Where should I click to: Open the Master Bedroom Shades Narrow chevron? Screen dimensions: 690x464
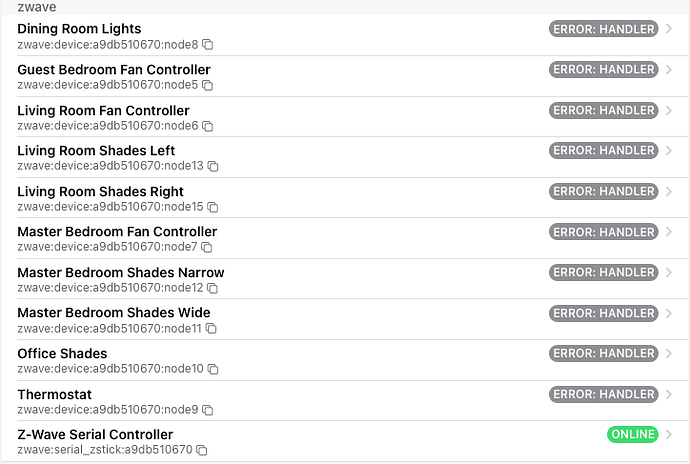tap(669, 272)
